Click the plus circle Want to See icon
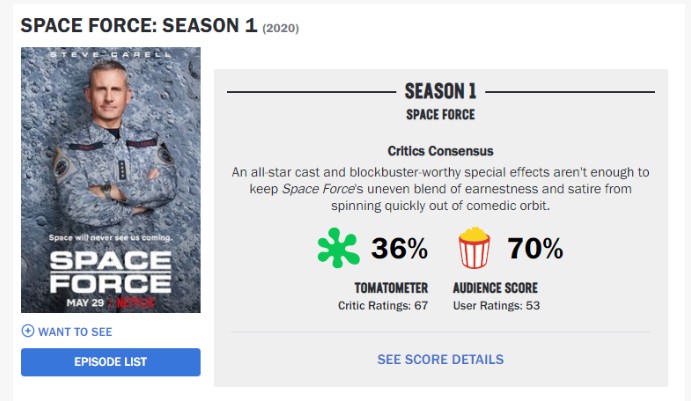Viewport: 691px width, 401px height. pyautogui.click(x=28, y=331)
